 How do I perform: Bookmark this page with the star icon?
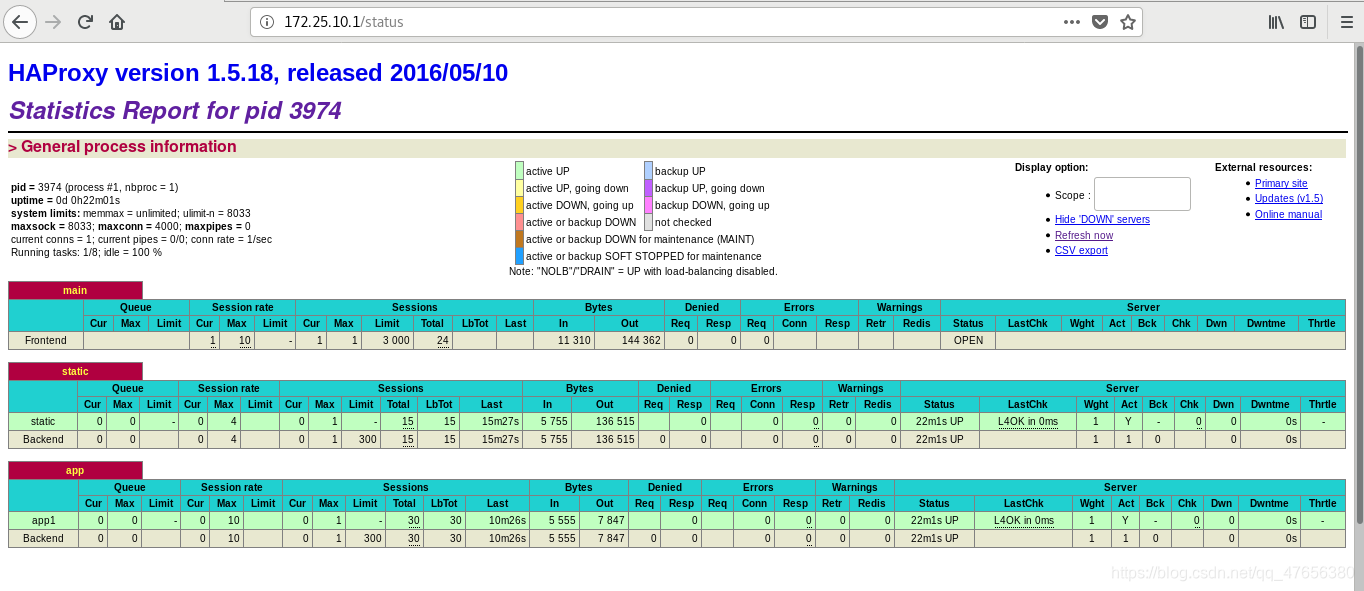(1128, 21)
